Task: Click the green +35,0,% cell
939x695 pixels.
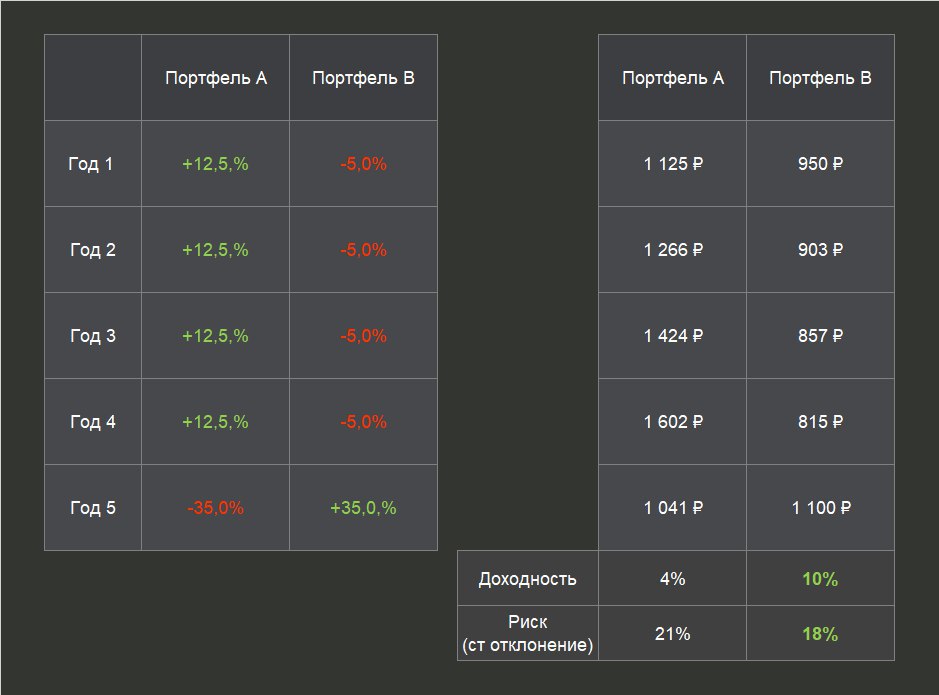Action: [x=363, y=508]
